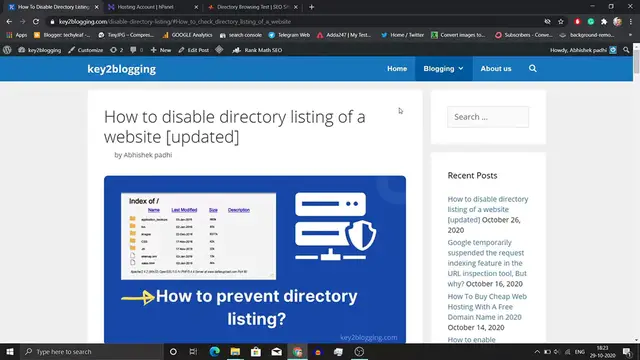Click Customize in the admin bar
This screenshot has width=640, height=360.
point(85,50)
